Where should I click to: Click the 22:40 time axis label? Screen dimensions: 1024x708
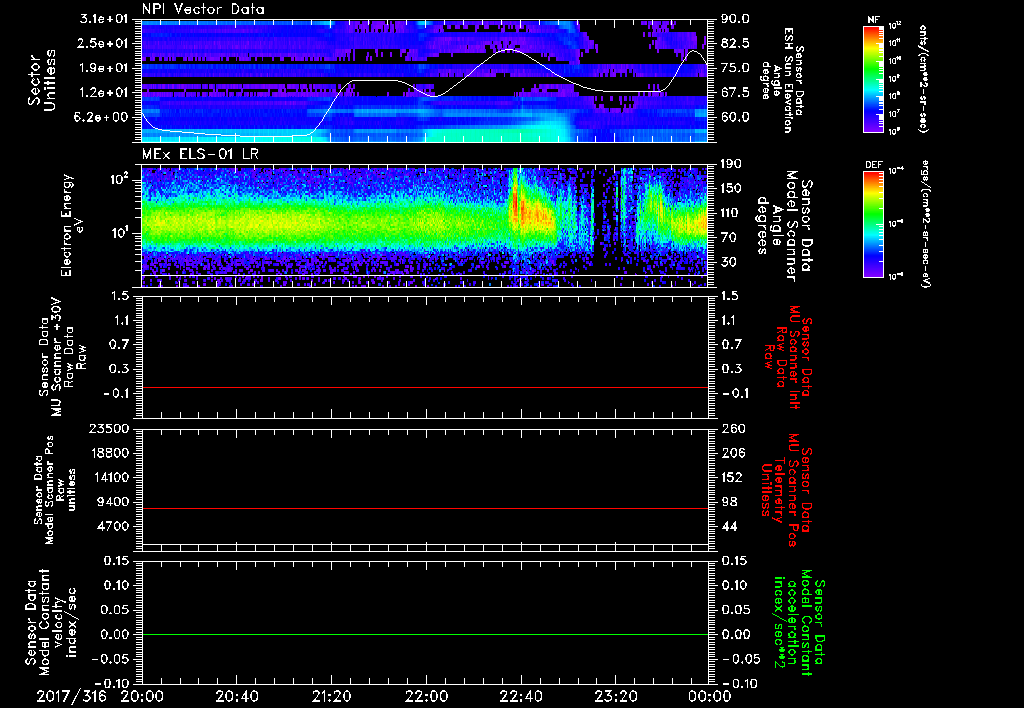tap(520, 695)
